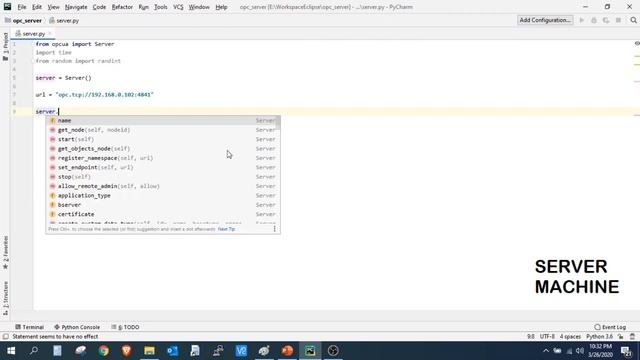Choose set_endpoint(self, url) suggestion
The image size is (640, 360).
[162, 167]
